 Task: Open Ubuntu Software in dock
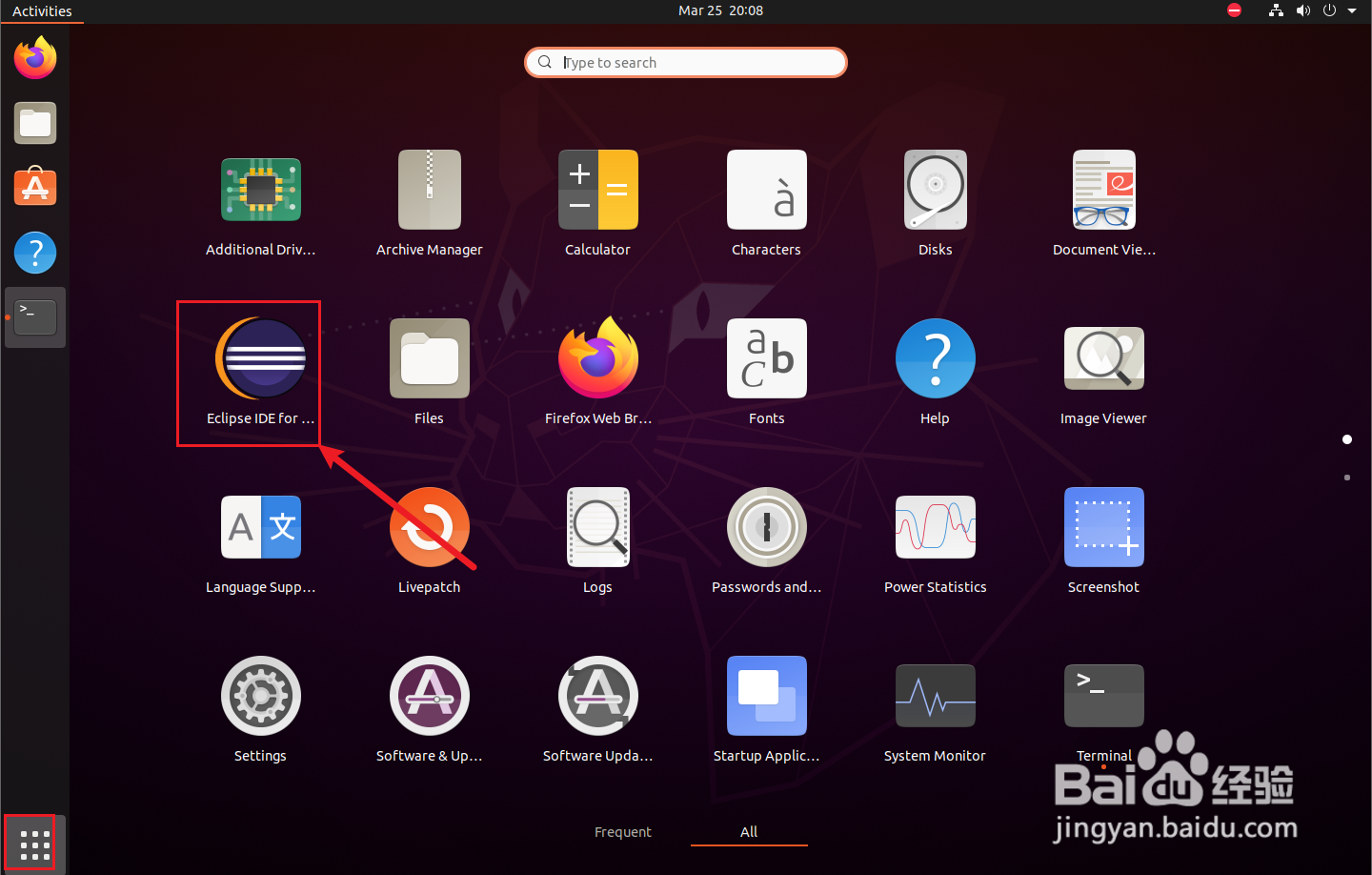[x=35, y=188]
